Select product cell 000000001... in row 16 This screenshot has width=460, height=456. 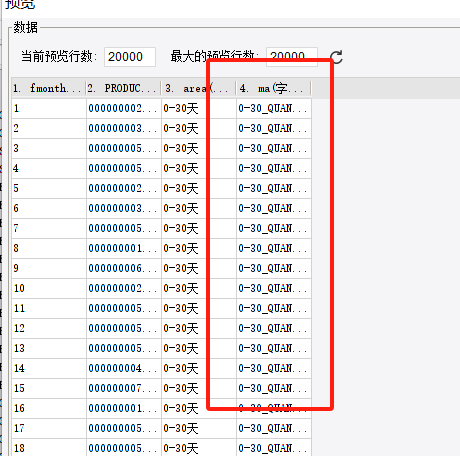pyautogui.click(x=124, y=408)
